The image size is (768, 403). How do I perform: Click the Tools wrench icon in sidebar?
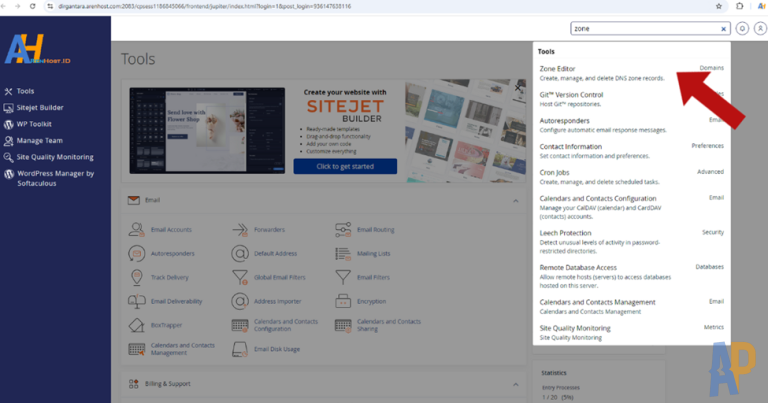point(8,92)
